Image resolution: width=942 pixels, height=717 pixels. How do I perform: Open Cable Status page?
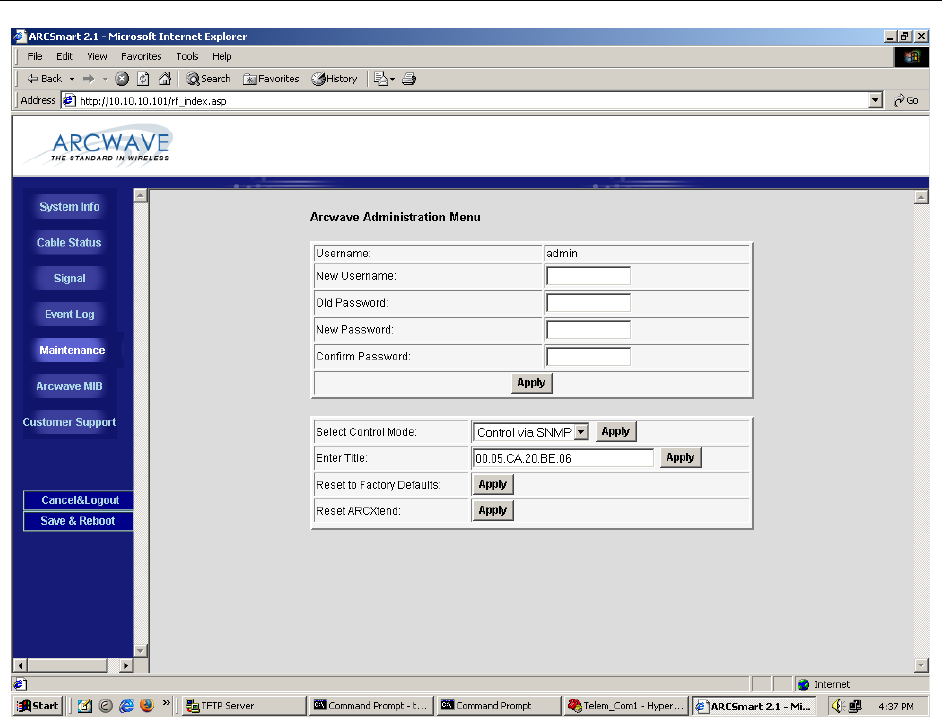[x=69, y=243]
